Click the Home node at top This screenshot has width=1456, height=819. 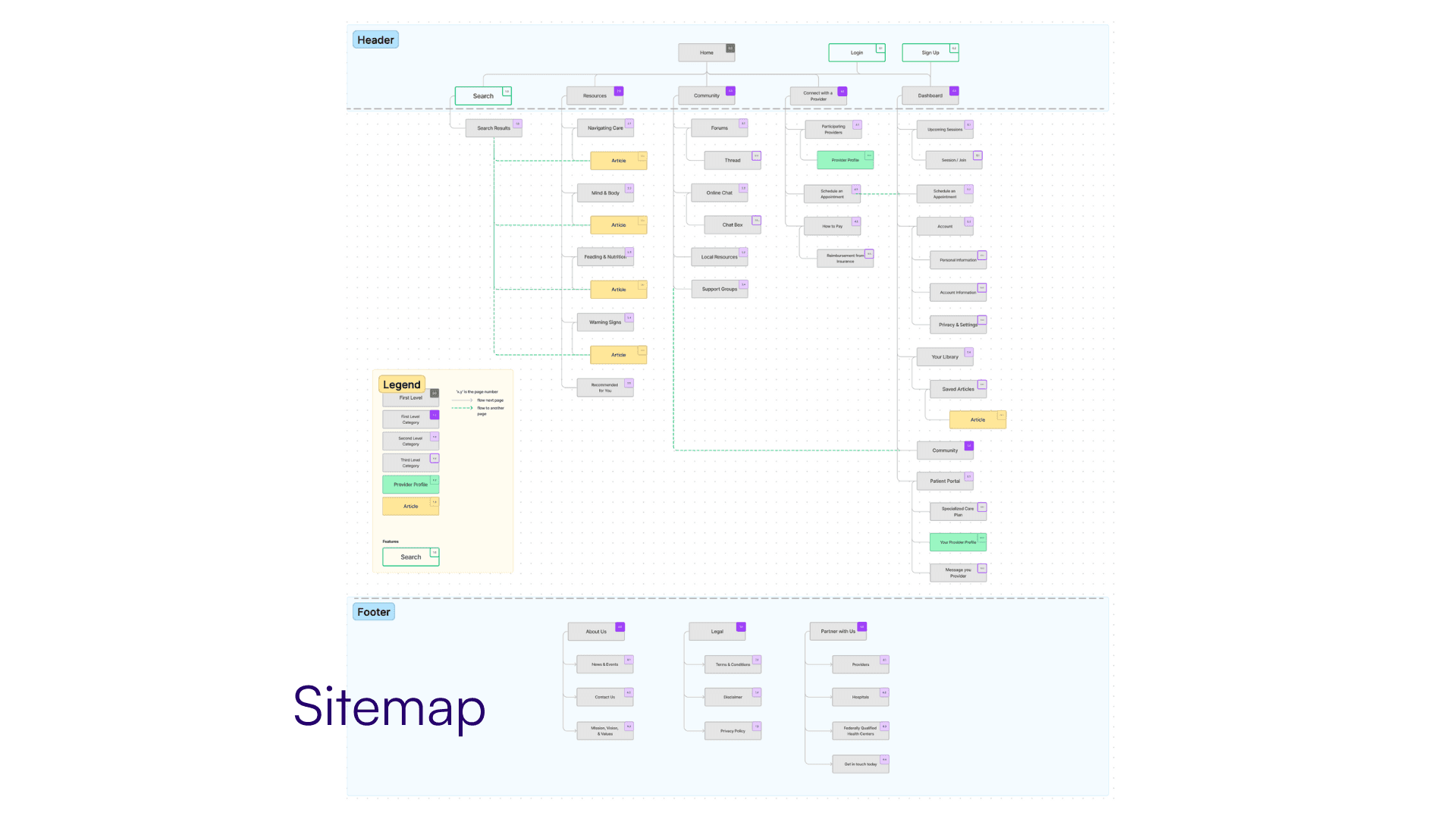click(706, 52)
